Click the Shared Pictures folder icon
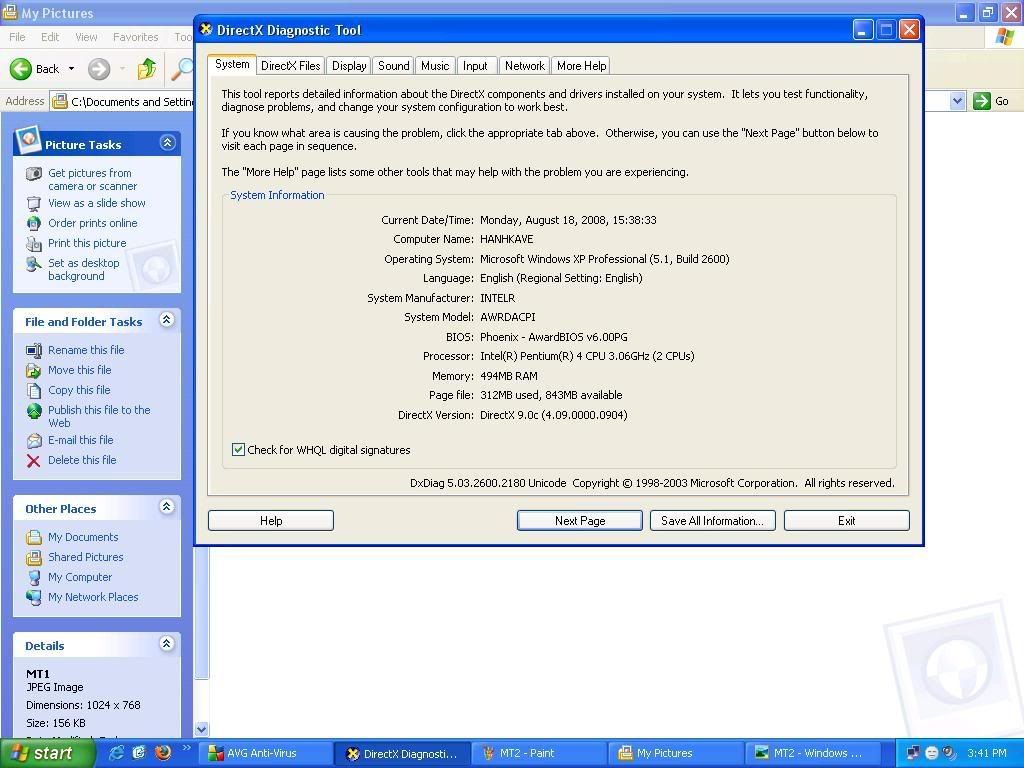The height and width of the screenshot is (768, 1024). point(34,558)
